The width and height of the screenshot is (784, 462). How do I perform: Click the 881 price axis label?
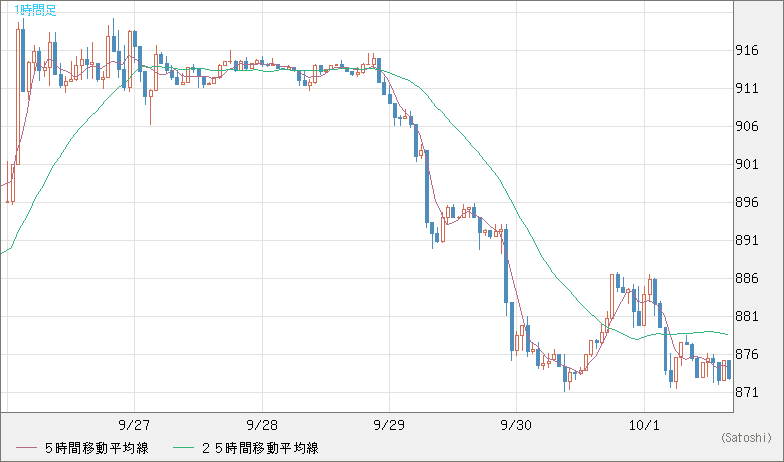[745, 316]
